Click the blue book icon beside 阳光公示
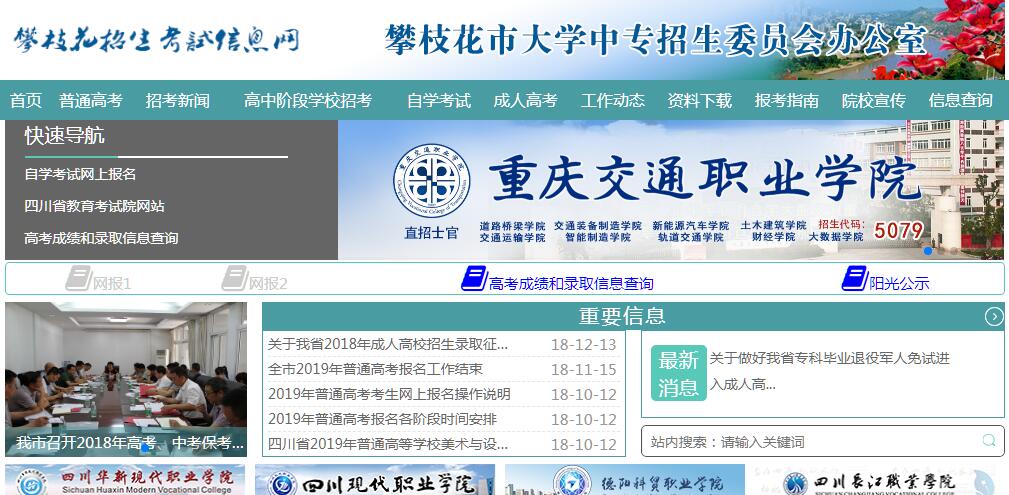 tap(854, 279)
